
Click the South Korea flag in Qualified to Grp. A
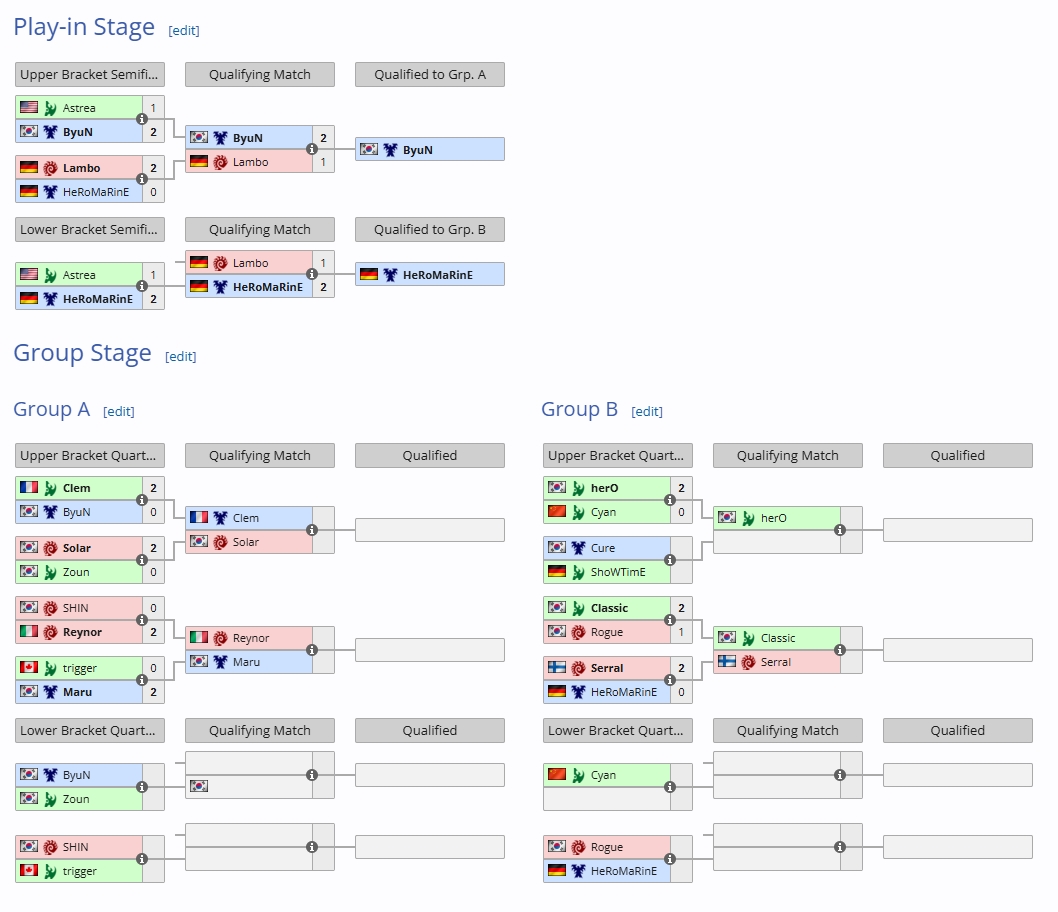click(369, 150)
